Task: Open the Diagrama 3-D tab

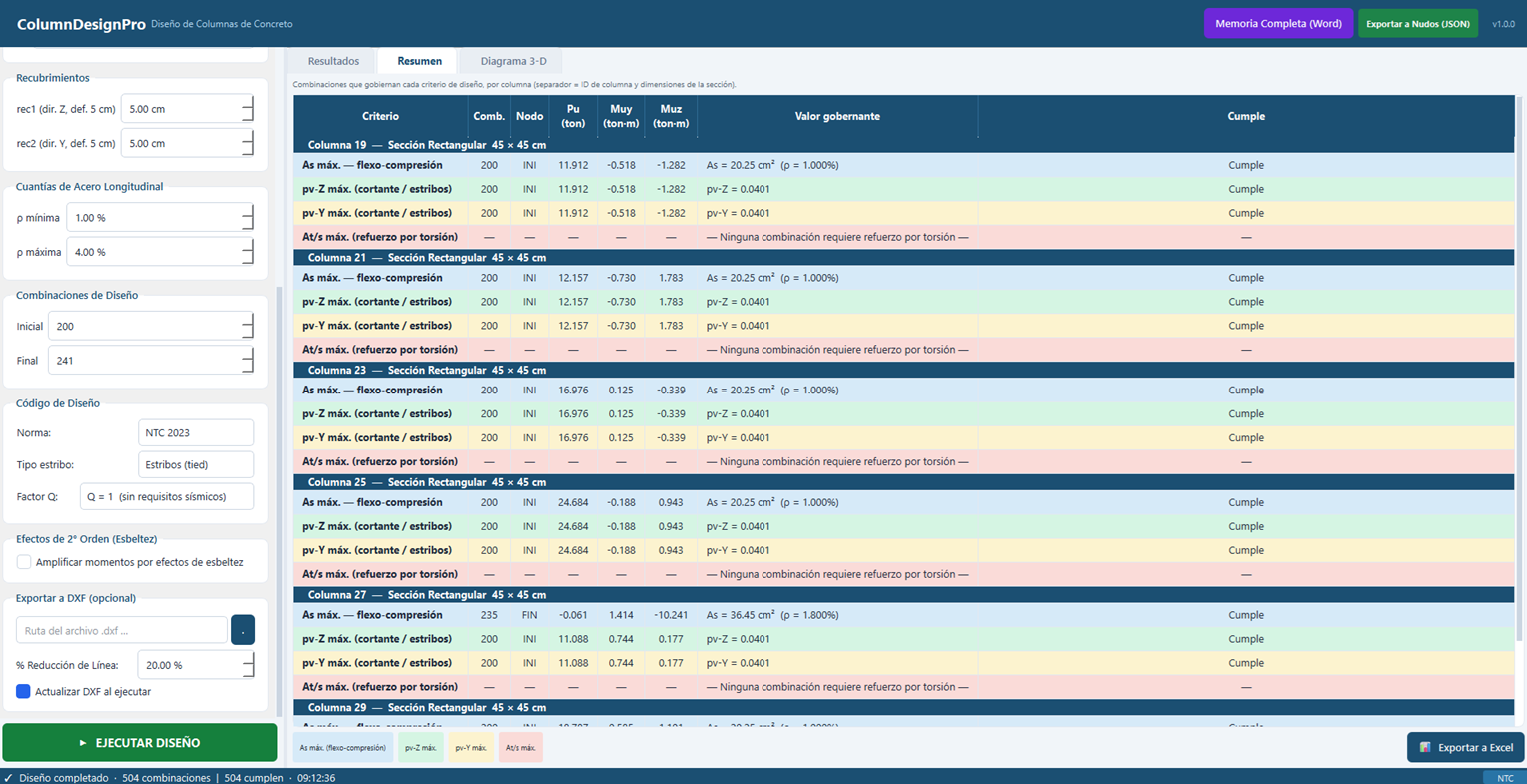Action: click(x=513, y=61)
